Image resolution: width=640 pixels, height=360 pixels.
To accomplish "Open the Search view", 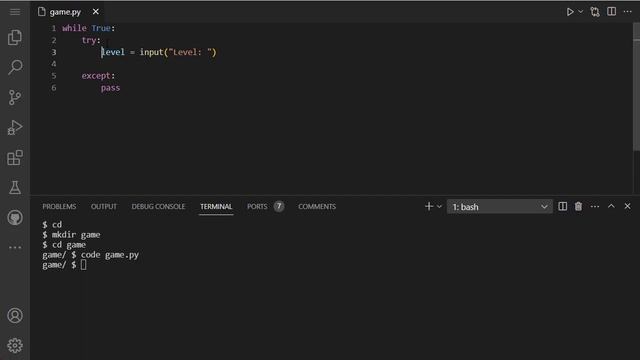I will pos(15,67).
